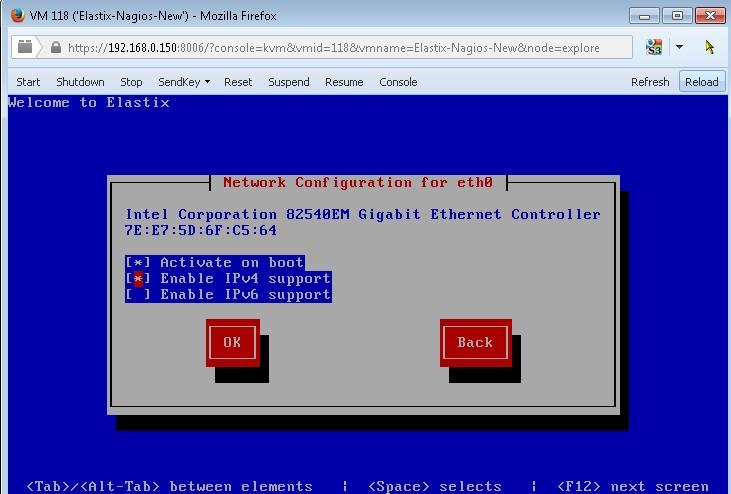Click the 'Network Configuration for eth0' title
Viewport: 731px width, 494px height.
[x=358, y=182]
